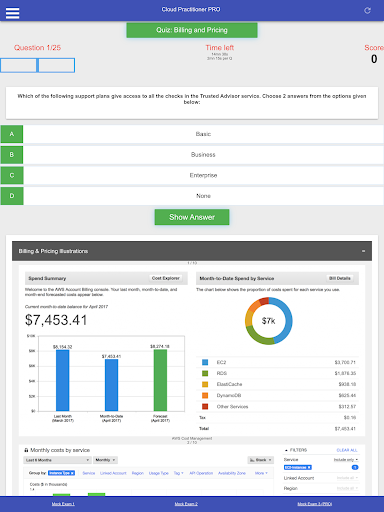This screenshot has height=512, width=384.
Task: Click the first empty progress box
Action: [18, 65]
